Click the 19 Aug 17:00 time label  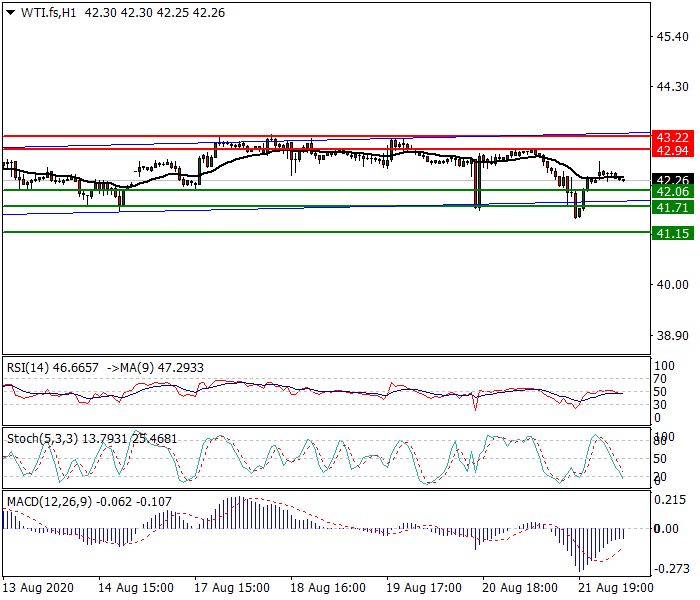pyautogui.click(x=425, y=587)
